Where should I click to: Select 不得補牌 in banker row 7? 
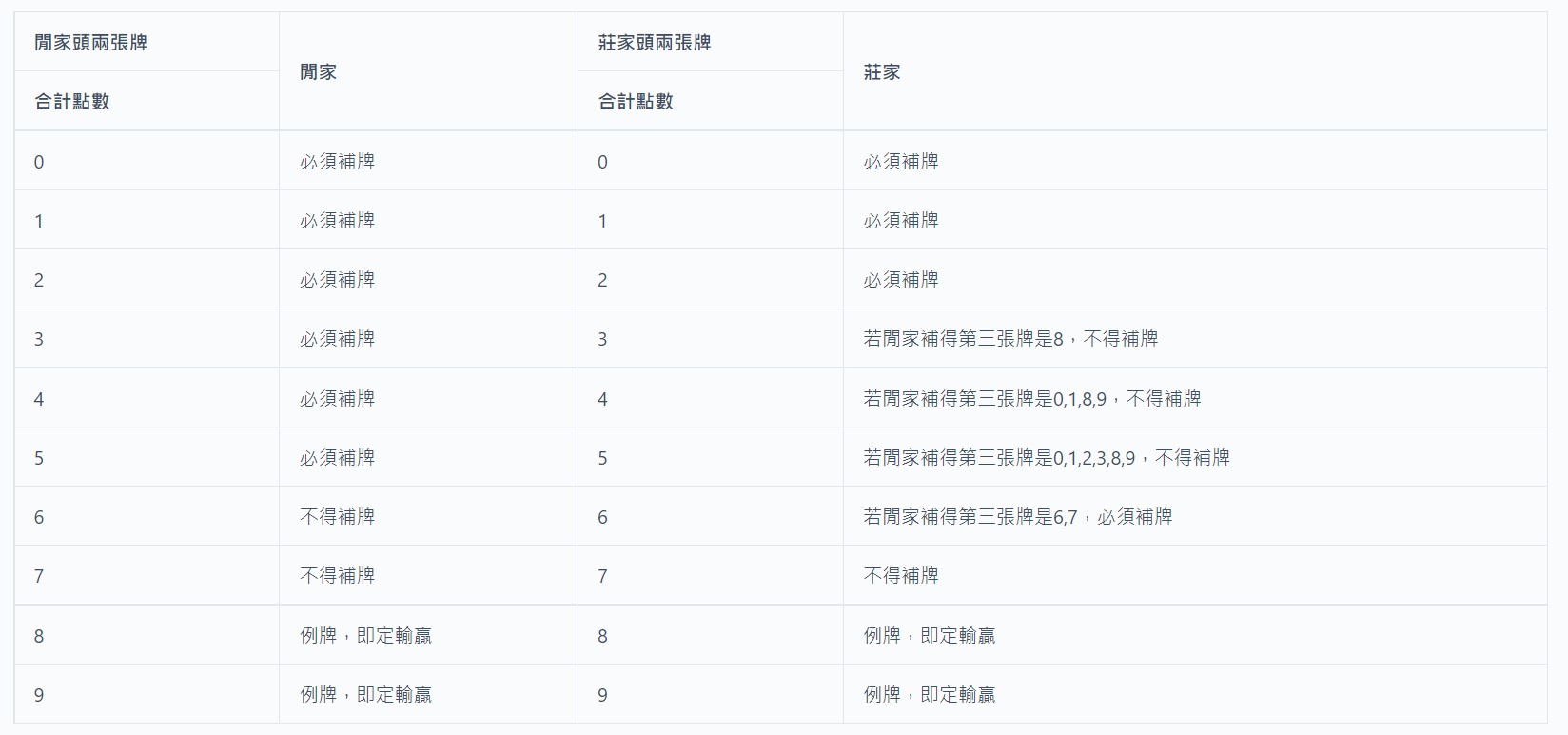point(901,576)
